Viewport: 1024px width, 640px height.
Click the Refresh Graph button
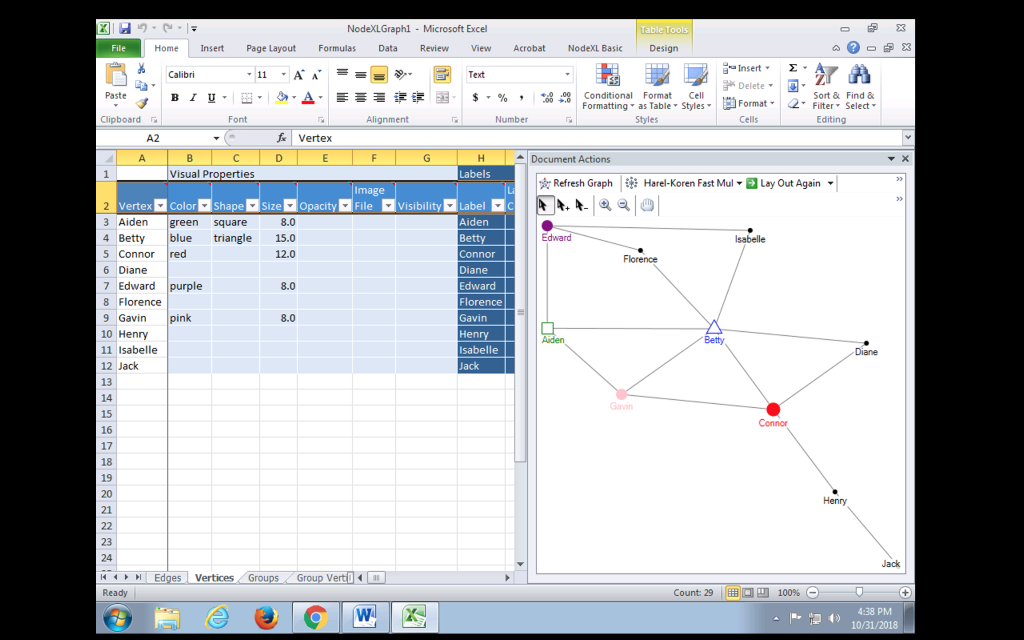pos(575,184)
